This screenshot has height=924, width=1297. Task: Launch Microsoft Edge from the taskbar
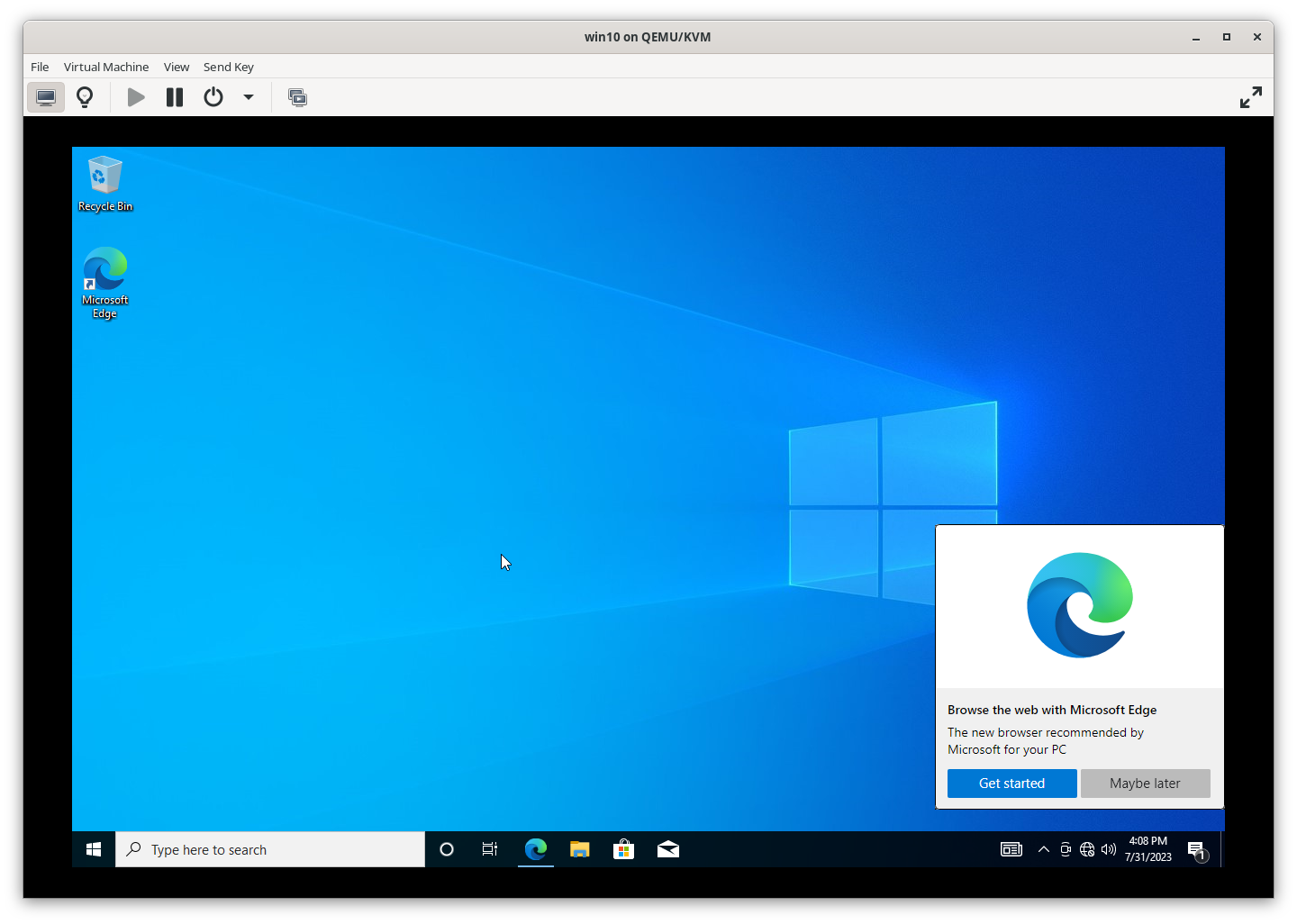[x=535, y=849]
